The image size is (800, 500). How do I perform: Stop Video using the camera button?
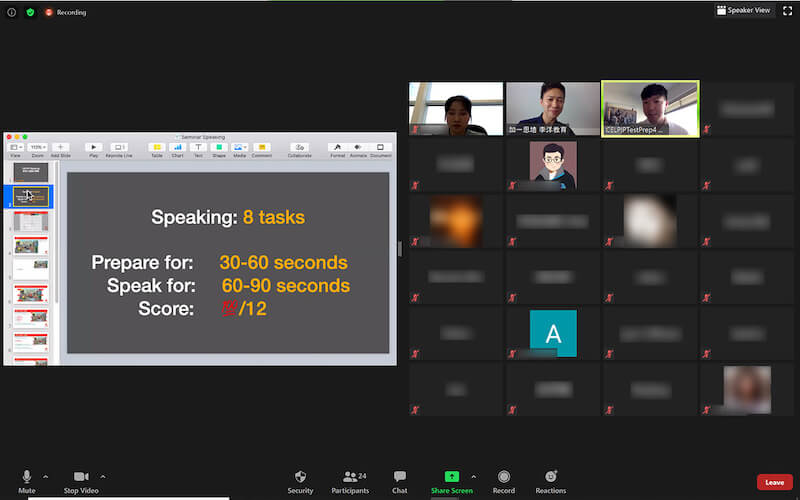(x=81, y=477)
